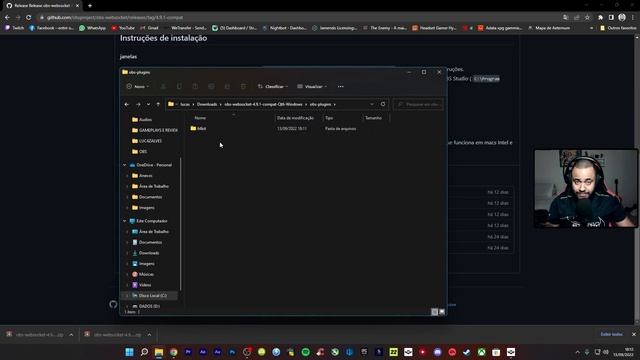Select lucas in the address breadcrumb
This screenshot has width=640, height=360.
[185, 104]
